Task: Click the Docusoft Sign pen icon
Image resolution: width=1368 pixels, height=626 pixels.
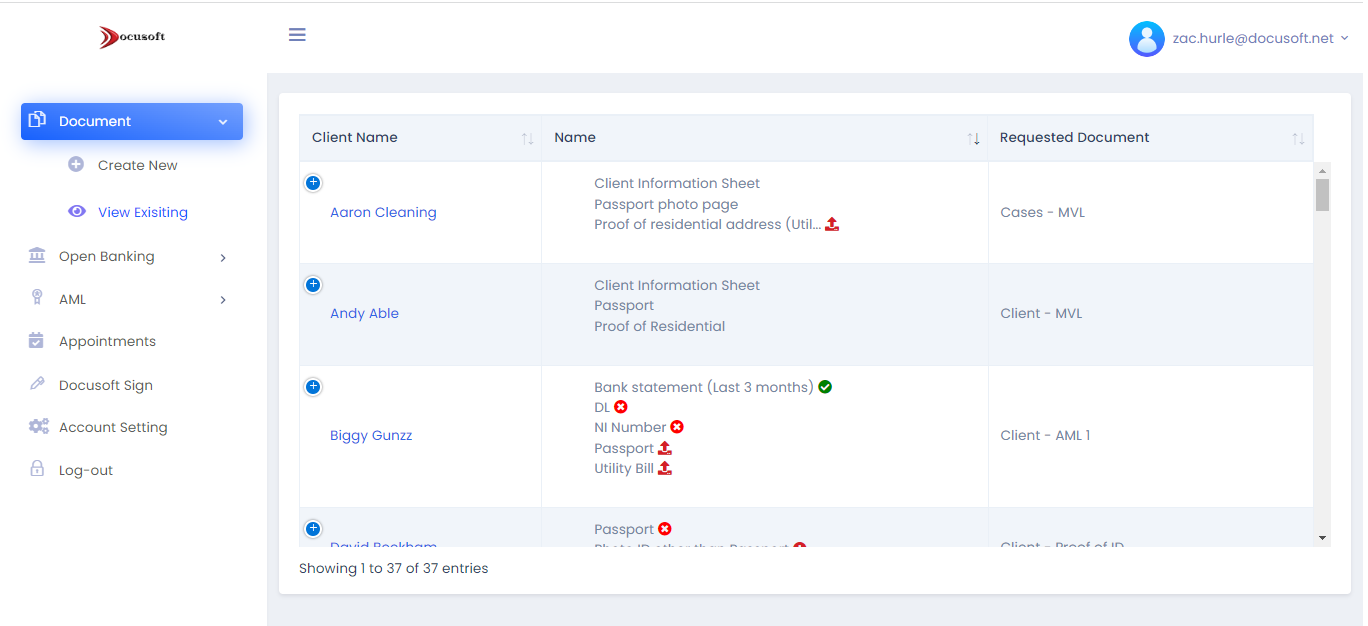Action: coord(37,384)
